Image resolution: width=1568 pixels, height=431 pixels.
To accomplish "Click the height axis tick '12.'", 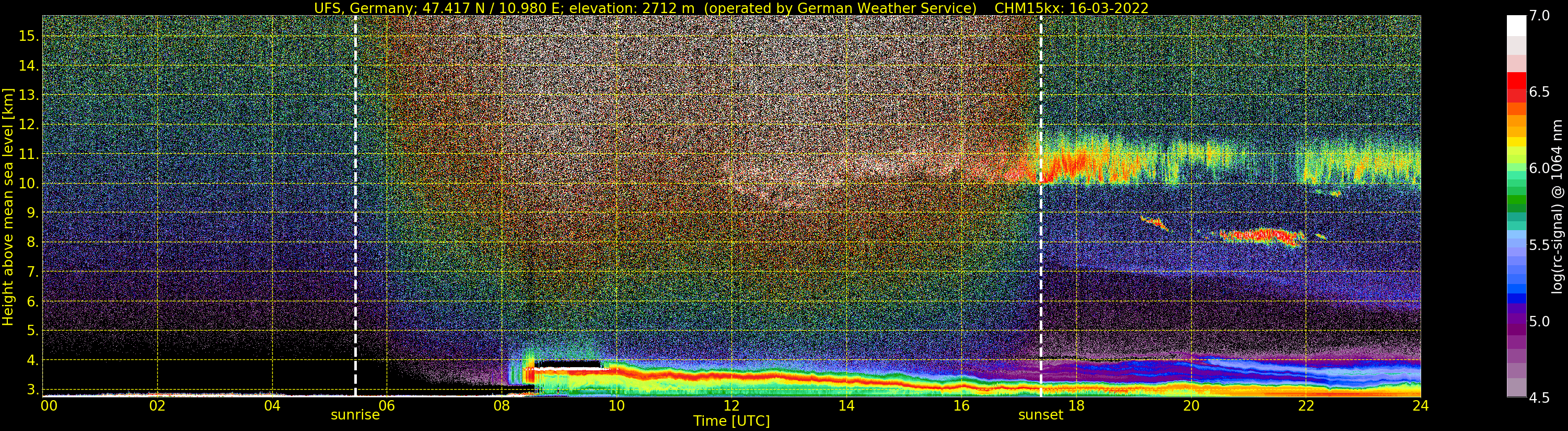I will point(29,124).
